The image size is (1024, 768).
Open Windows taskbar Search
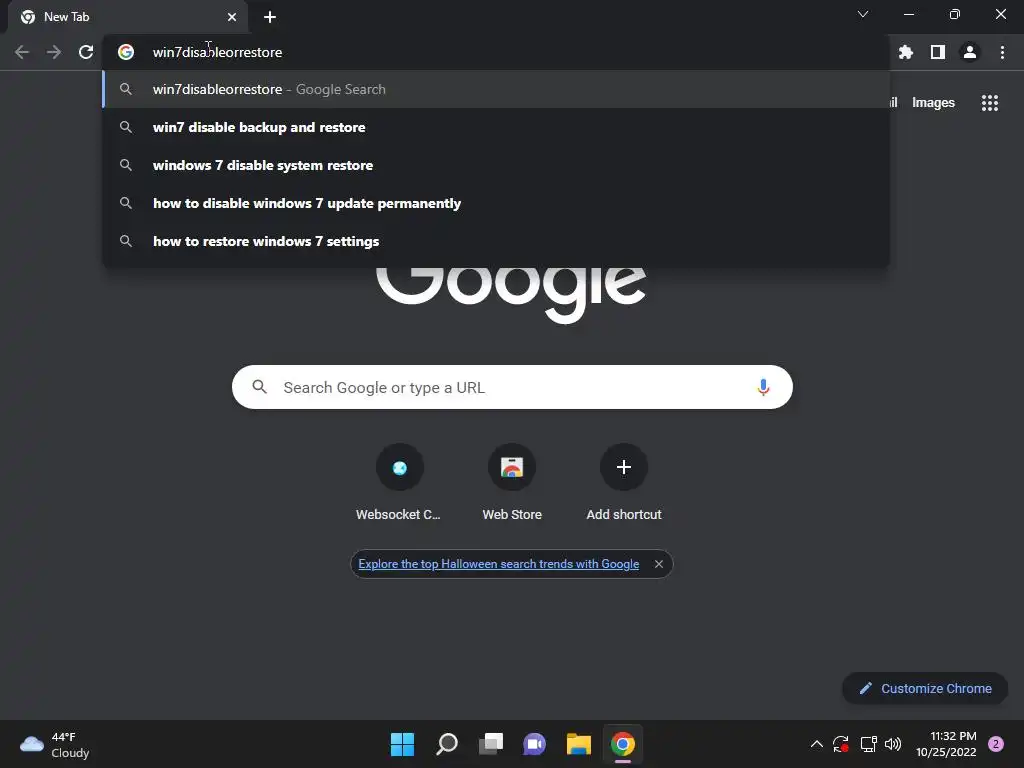tap(447, 744)
